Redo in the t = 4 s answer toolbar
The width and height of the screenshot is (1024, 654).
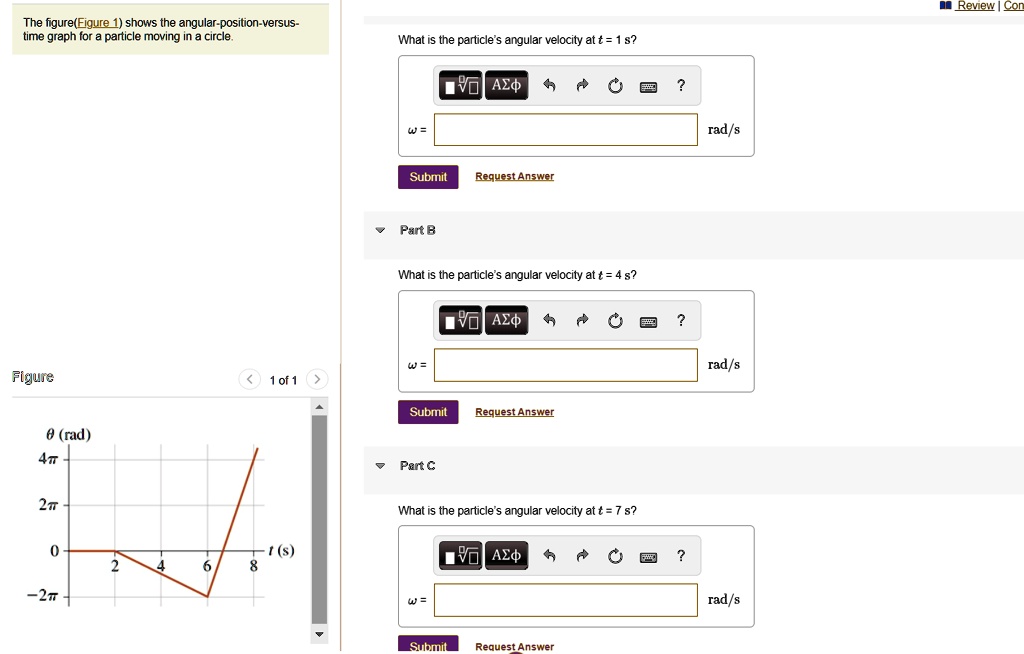pos(582,321)
